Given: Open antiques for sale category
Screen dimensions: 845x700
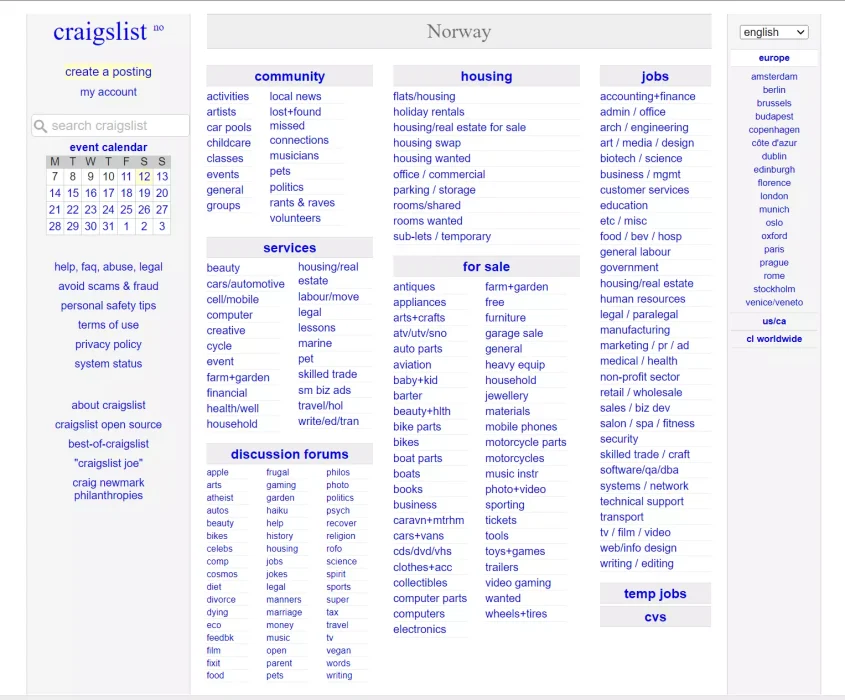Looking at the screenshot, I should click(x=414, y=287).
